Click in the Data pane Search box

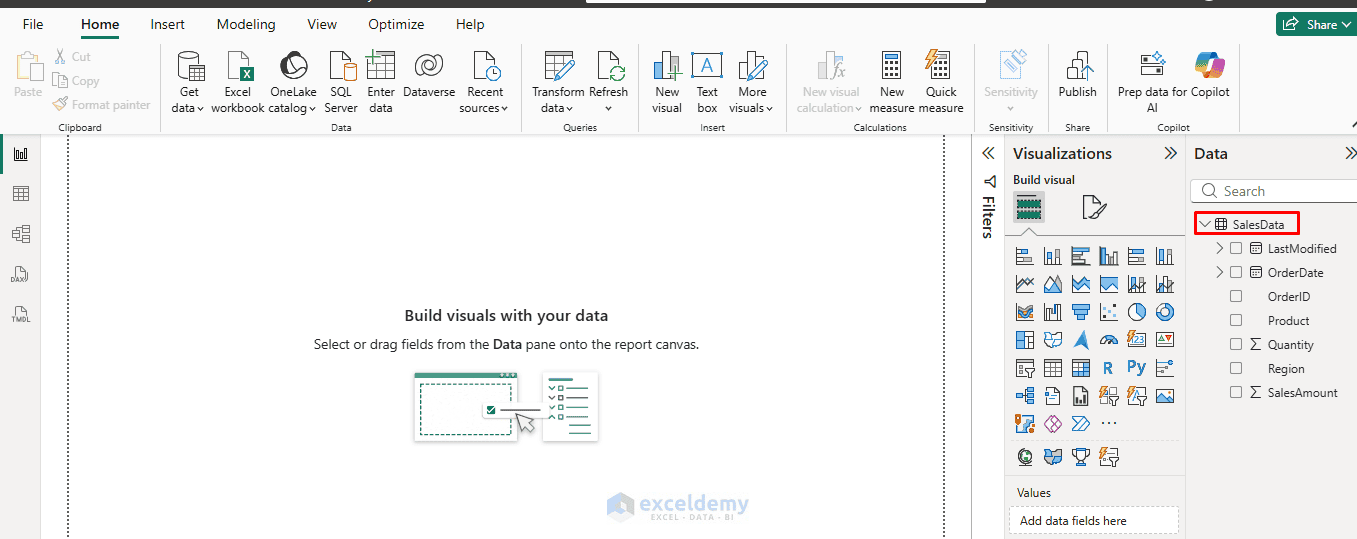[x=1273, y=191]
